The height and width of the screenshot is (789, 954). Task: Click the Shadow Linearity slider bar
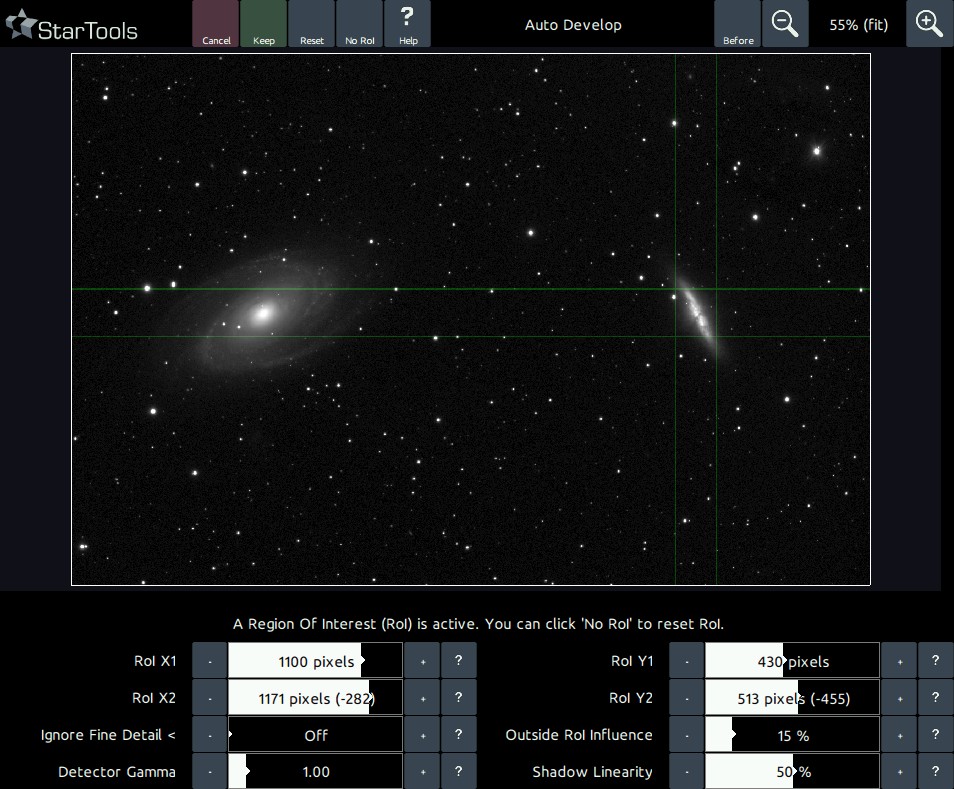click(x=792, y=772)
